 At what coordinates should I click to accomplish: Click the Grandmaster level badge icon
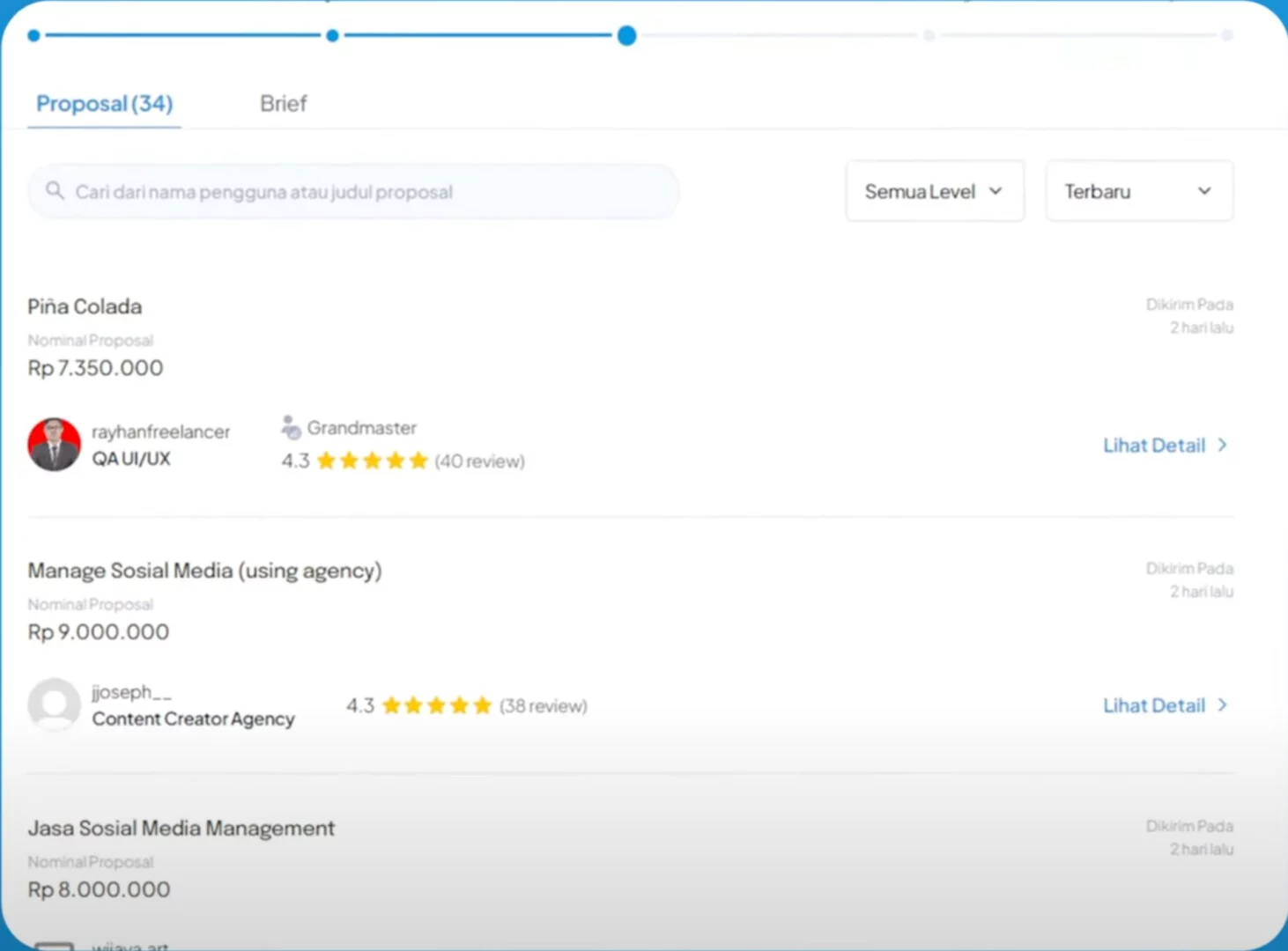click(291, 428)
